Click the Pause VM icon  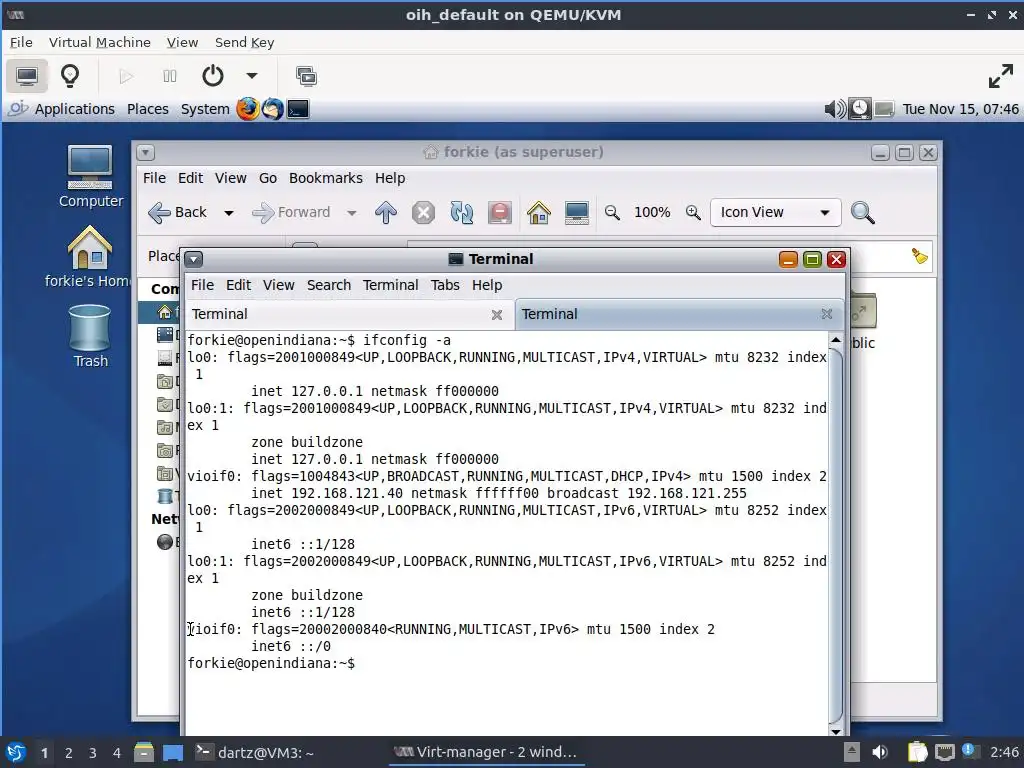point(170,76)
